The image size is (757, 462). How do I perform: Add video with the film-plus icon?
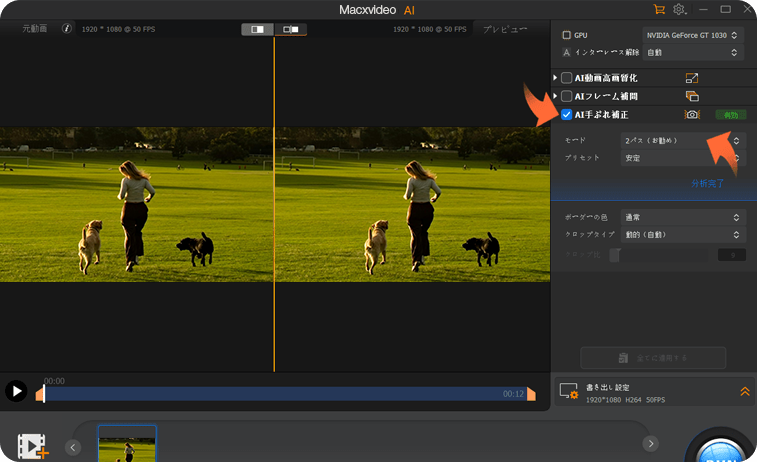tap(33, 446)
